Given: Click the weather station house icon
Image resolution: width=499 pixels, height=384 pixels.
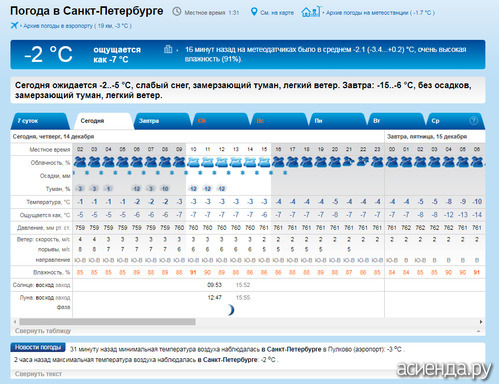Looking at the screenshot, I should (x=311, y=12).
